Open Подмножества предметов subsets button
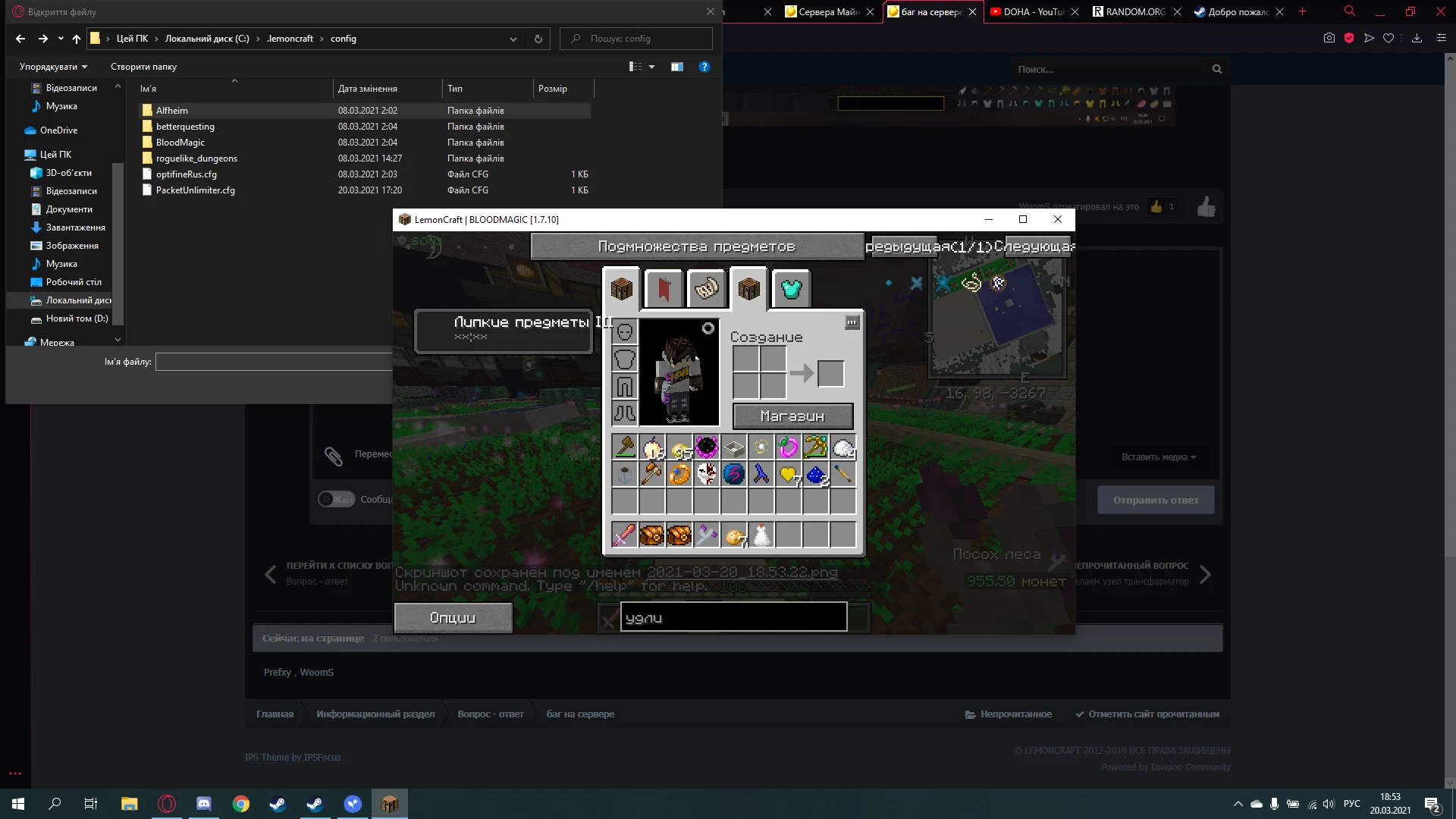 697,246
